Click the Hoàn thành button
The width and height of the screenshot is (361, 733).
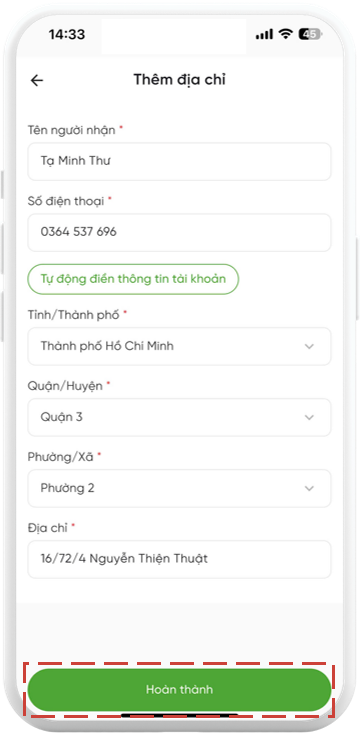180,690
